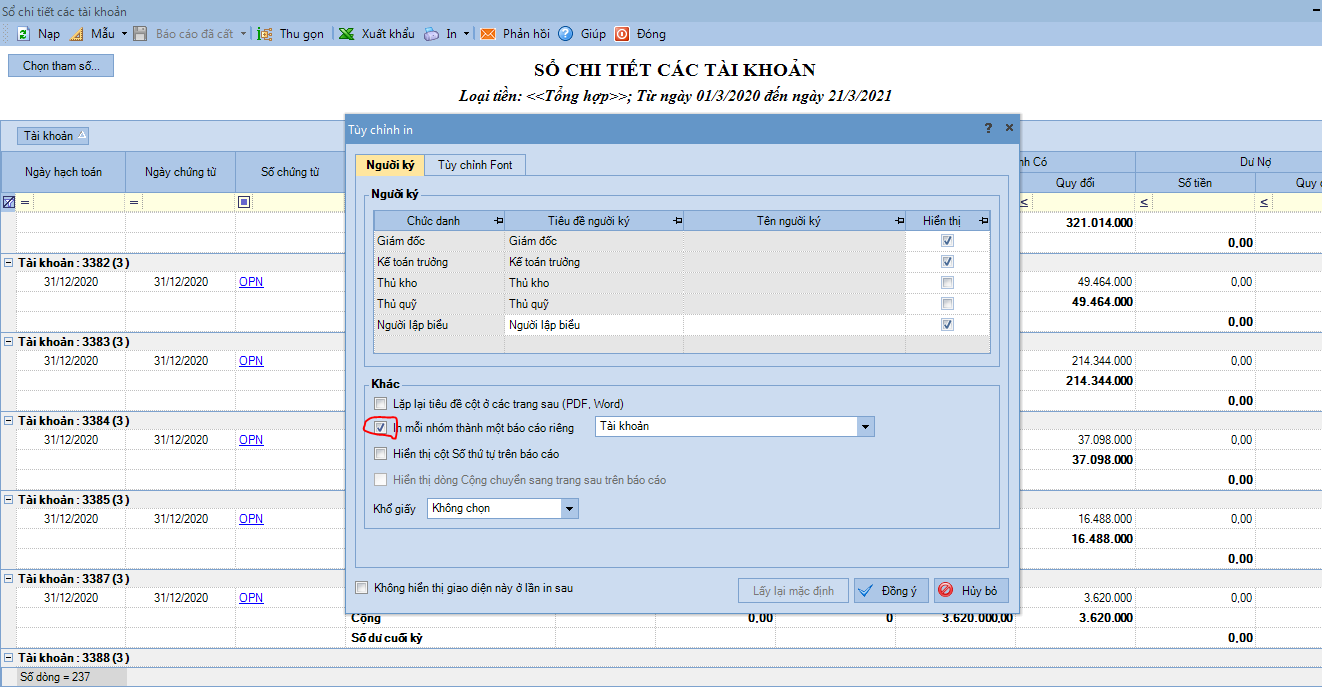Open the Mẫu template icon
1322x687 pixels.
pos(76,34)
